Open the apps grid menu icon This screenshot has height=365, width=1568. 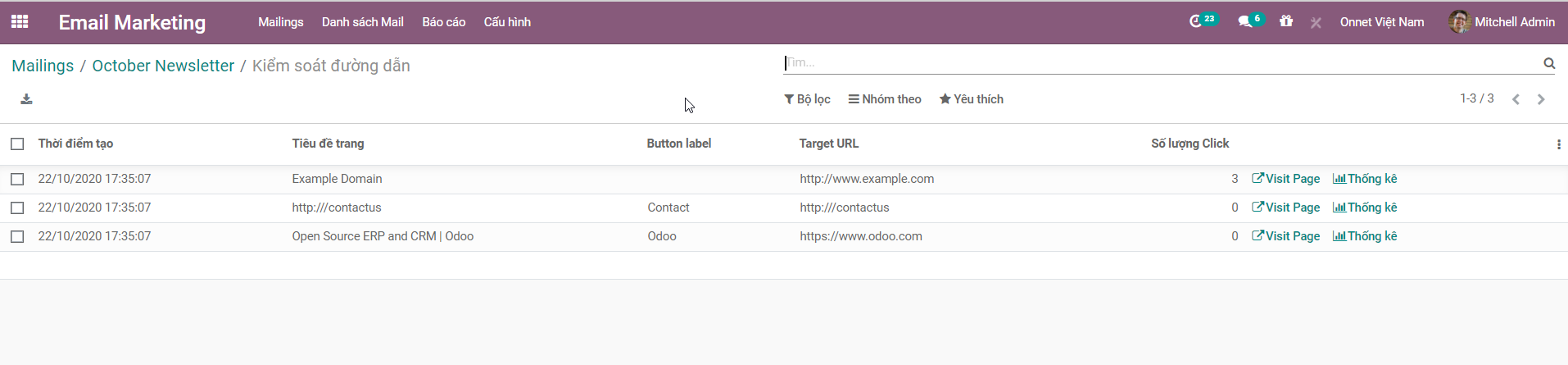[x=20, y=22]
